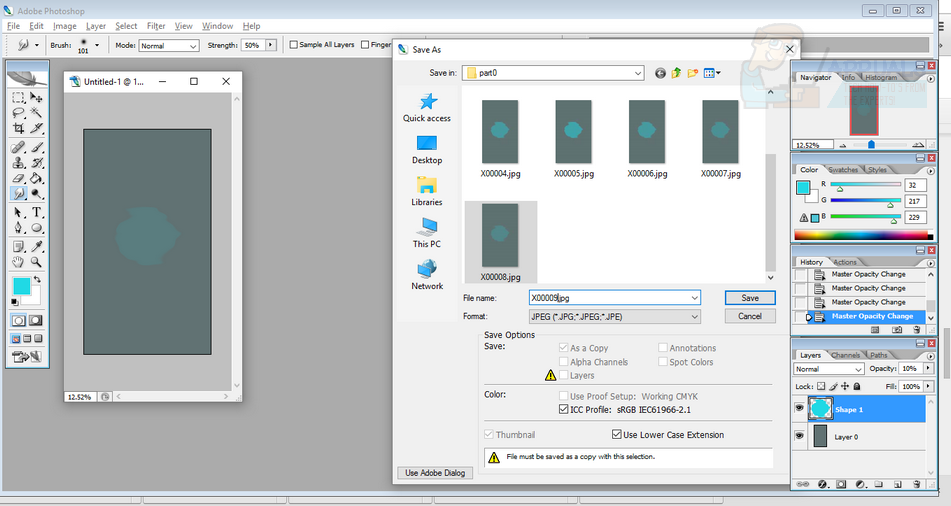Swap foreground and background colors
951x506 pixels.
pyautogui.click(x=37, y=279)
